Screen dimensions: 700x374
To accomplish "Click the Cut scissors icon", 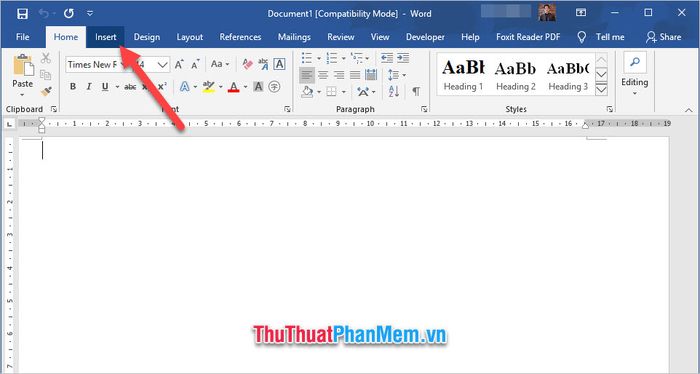I will [46, 58].
